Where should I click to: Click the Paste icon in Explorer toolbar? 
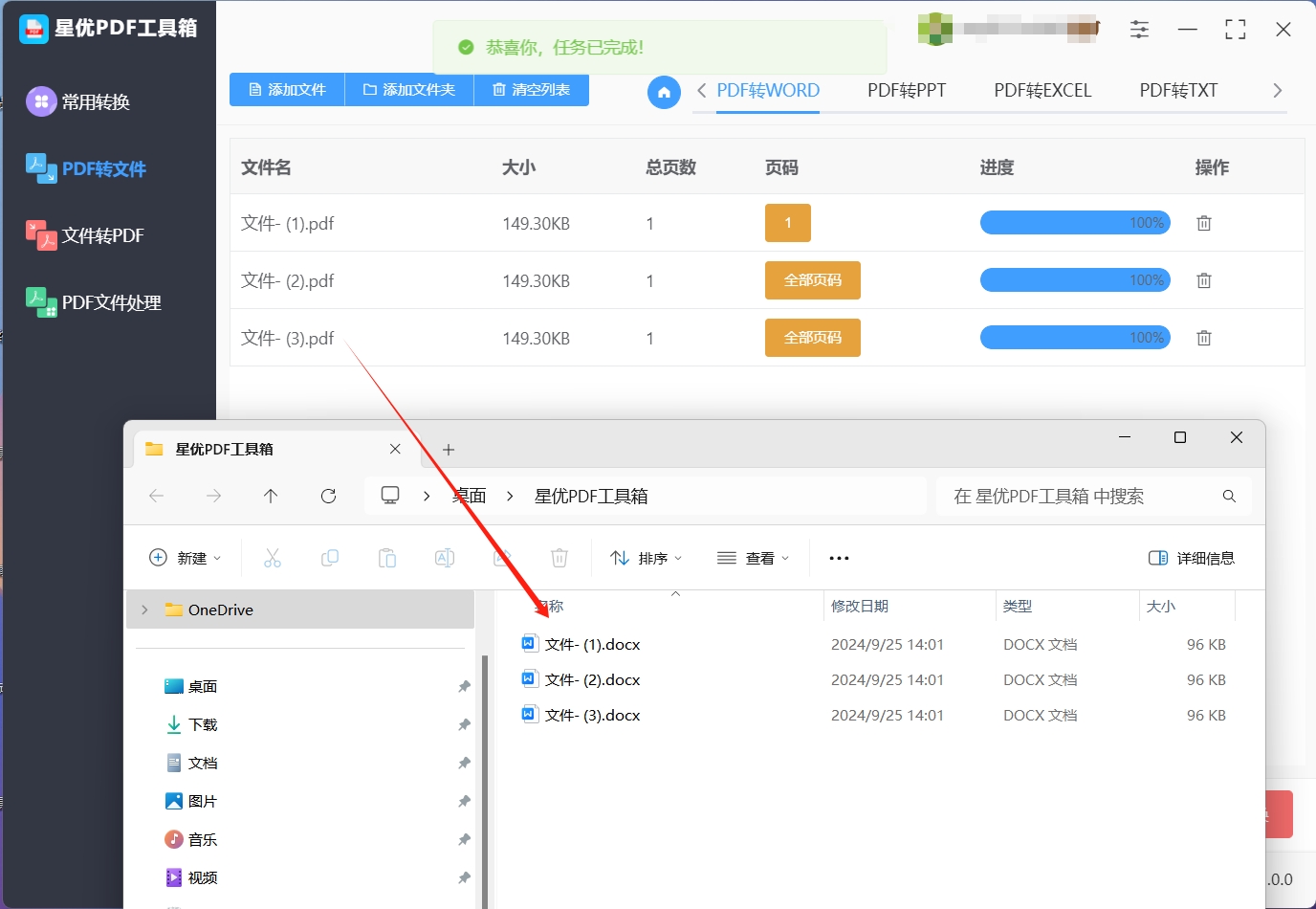pos(387,558)
